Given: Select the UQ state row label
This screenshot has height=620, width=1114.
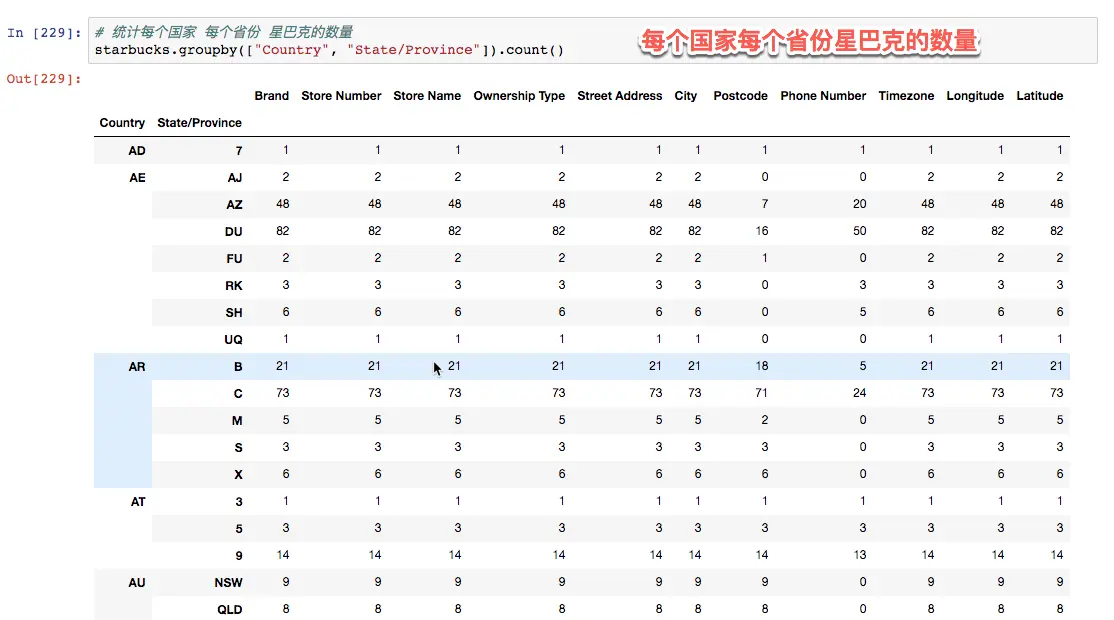Looking at the screenshot, I should point(233,339).
